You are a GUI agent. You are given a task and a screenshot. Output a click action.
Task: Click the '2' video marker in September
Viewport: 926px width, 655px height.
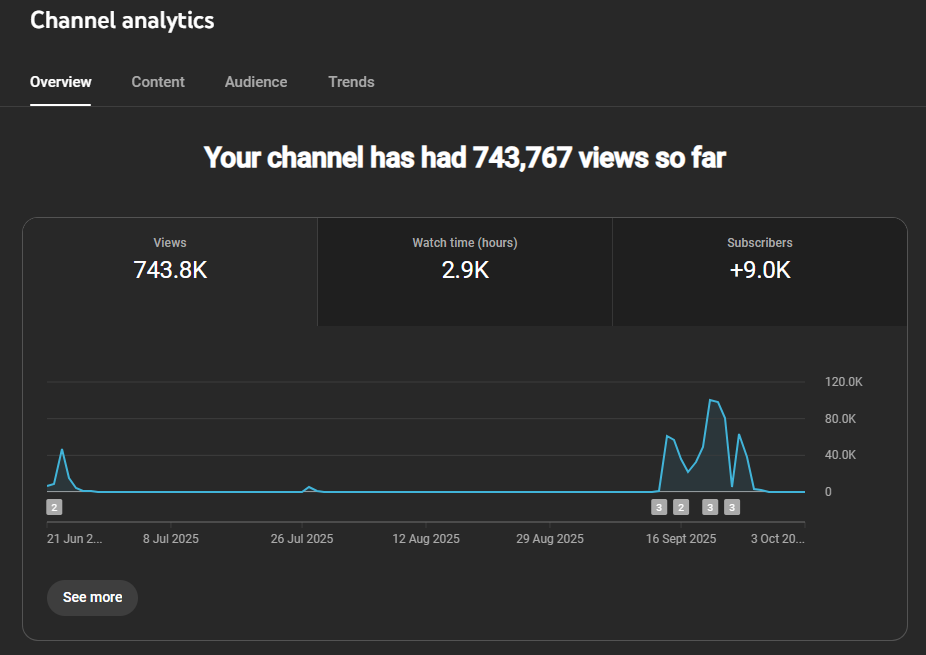(x=681, y=507)
